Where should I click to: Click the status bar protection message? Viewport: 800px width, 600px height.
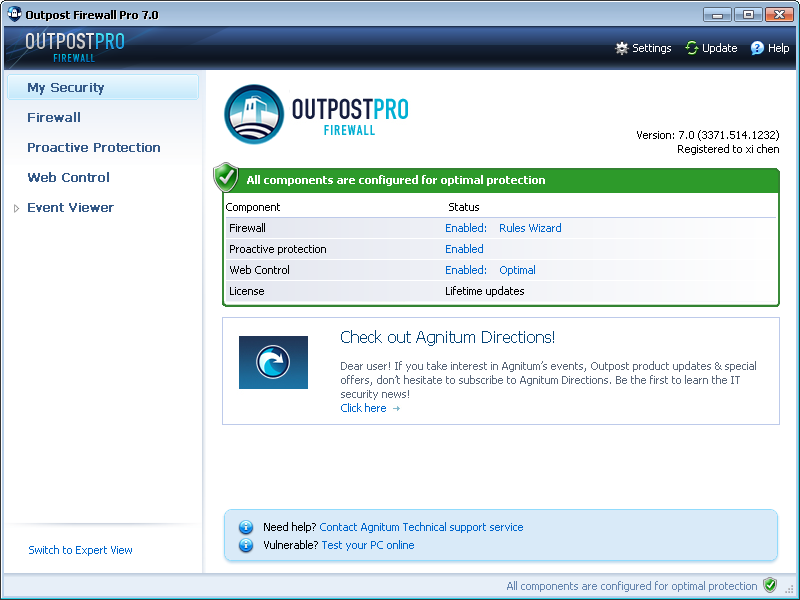pos(632,586)
